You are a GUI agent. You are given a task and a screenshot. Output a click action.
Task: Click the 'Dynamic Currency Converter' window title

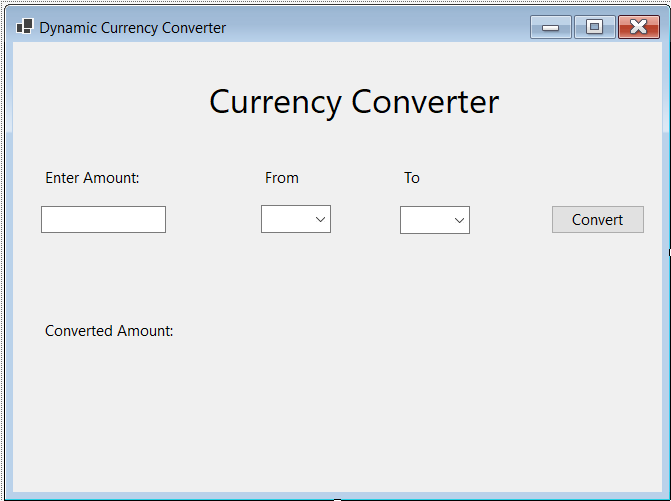133,28
